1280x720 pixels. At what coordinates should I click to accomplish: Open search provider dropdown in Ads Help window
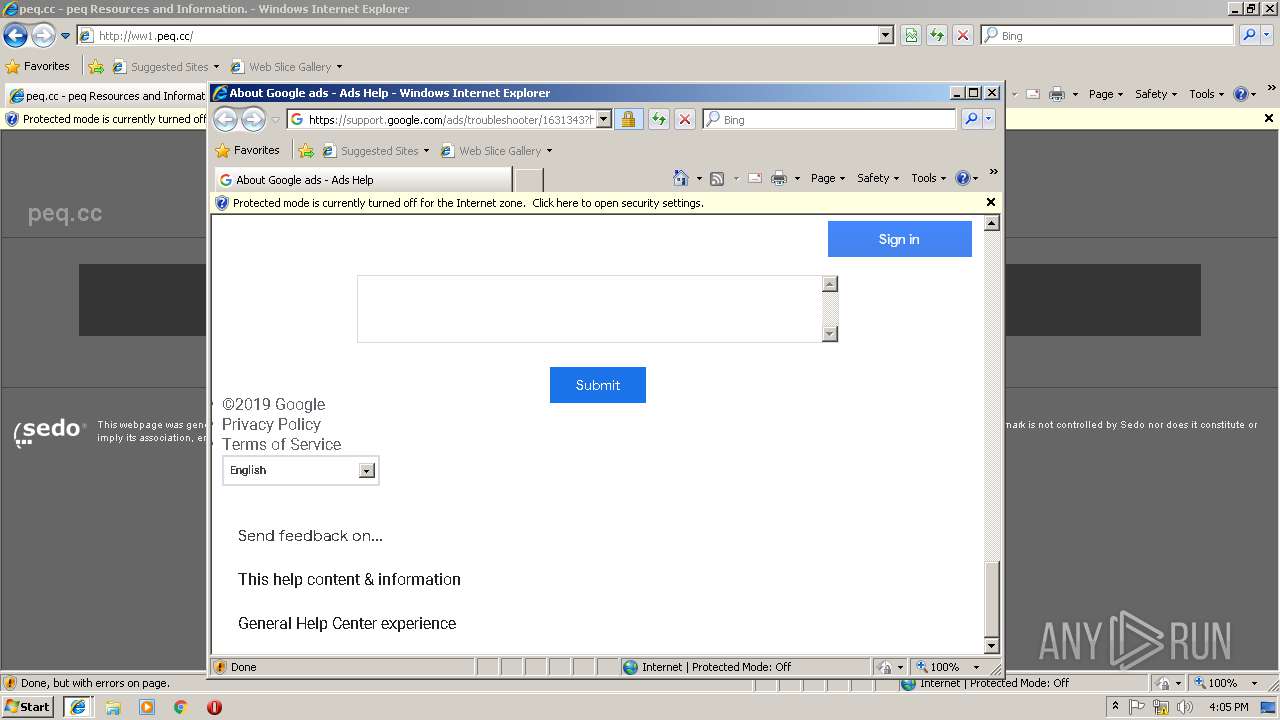point(989,120)
